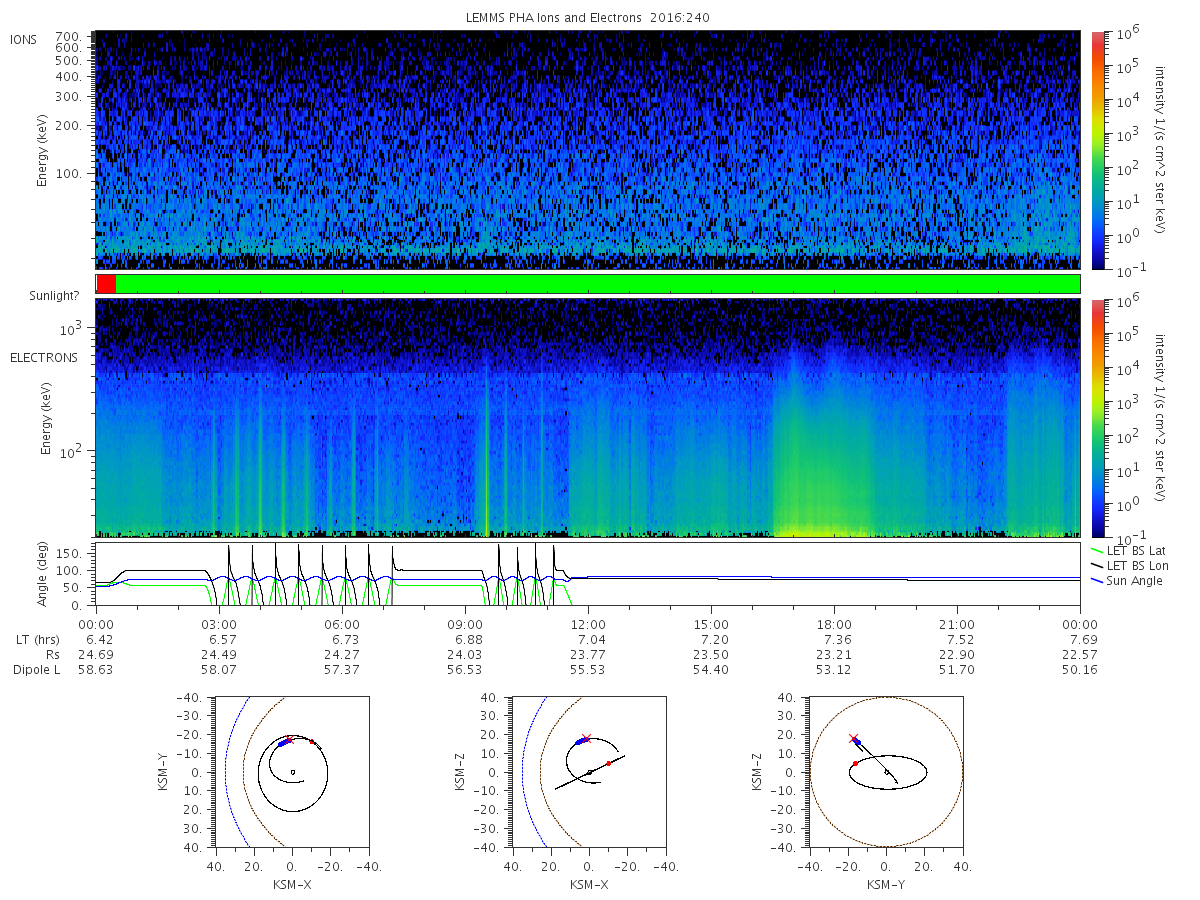This screenshot has width=1200, height=900.
Task: Click the Dipole L row label
Action: pyautogui.click(x=36, y=669)
